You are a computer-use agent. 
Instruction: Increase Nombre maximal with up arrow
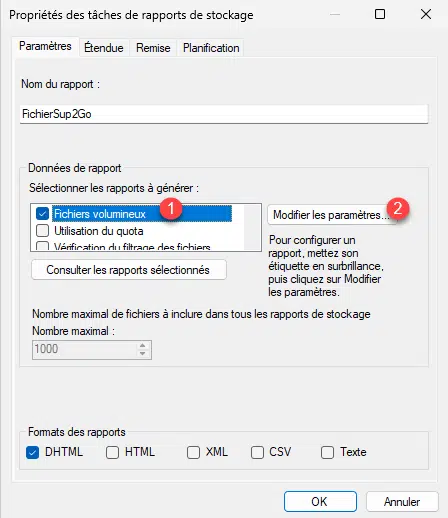click(143, 345)
